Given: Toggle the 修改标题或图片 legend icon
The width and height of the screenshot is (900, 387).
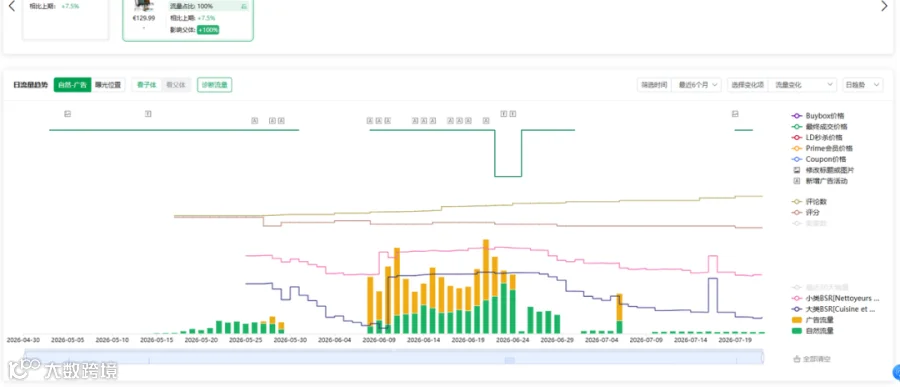Looking at the screenshot, I should tap(796, 170).
